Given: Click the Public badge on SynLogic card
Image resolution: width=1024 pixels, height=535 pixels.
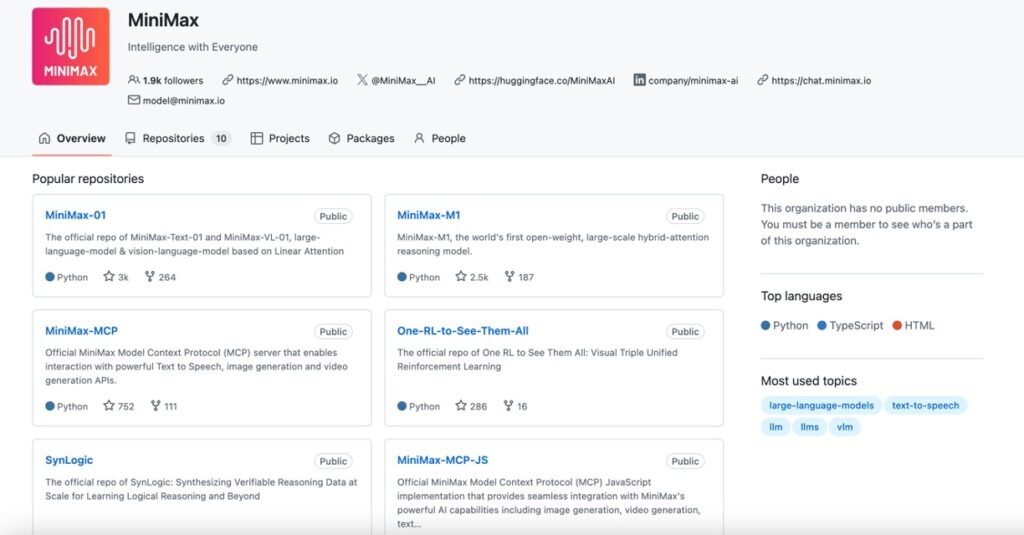Looking at the screenshot, I should [x=333, y=461].
